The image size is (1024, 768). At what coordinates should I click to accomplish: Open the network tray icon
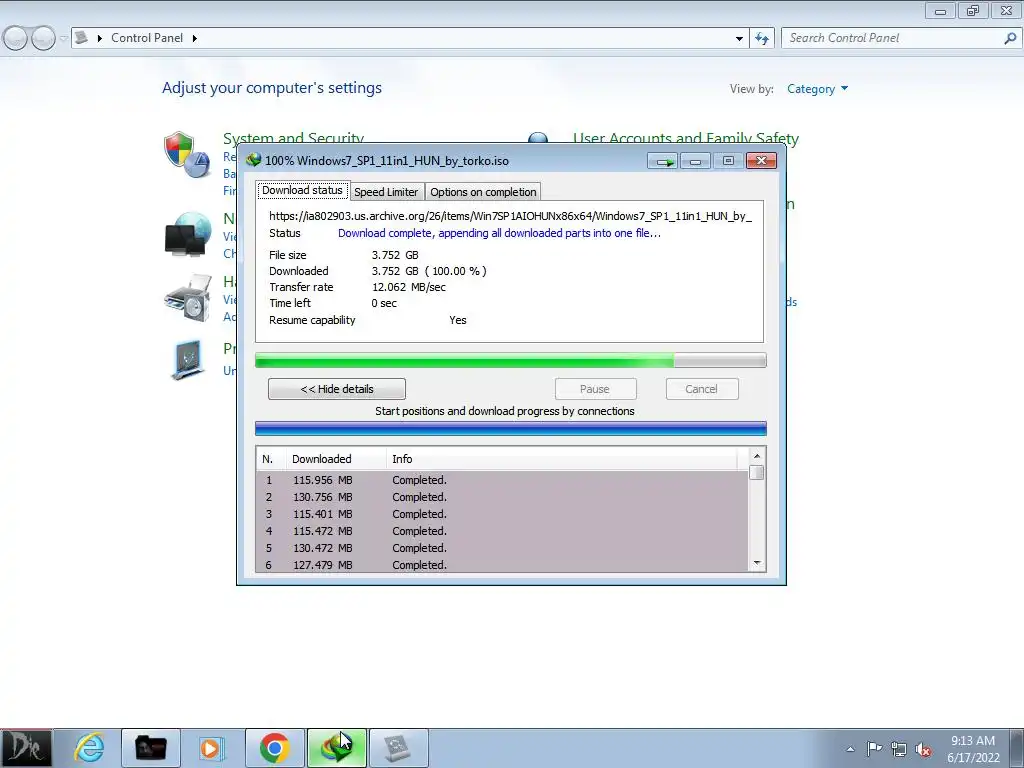coord(899,749)
